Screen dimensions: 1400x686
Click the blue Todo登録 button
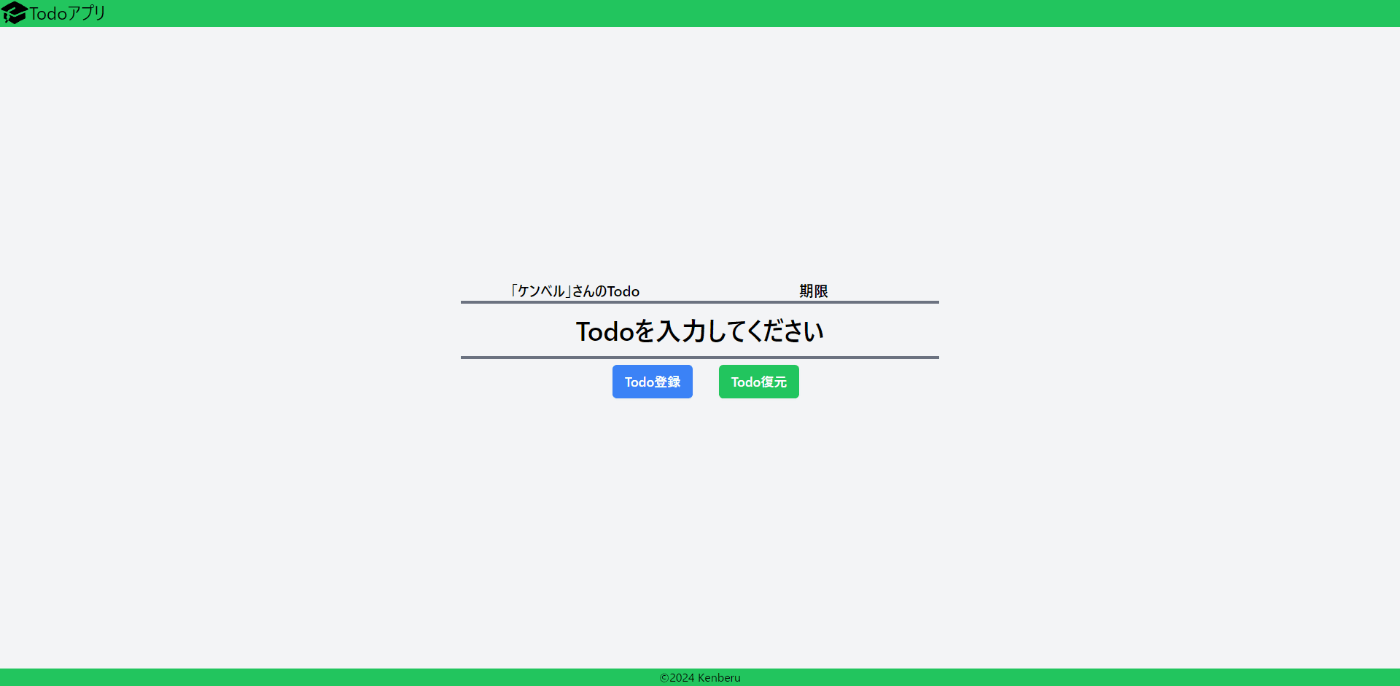(x=652, y=382)
